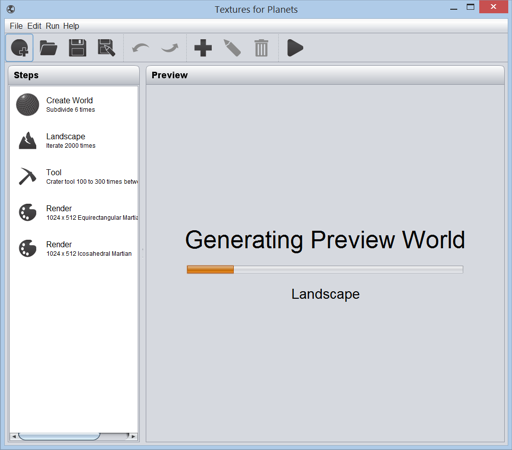Select the Landscape step title in Steps list
This screenshot has height=450, width=512.
[66, 136]
